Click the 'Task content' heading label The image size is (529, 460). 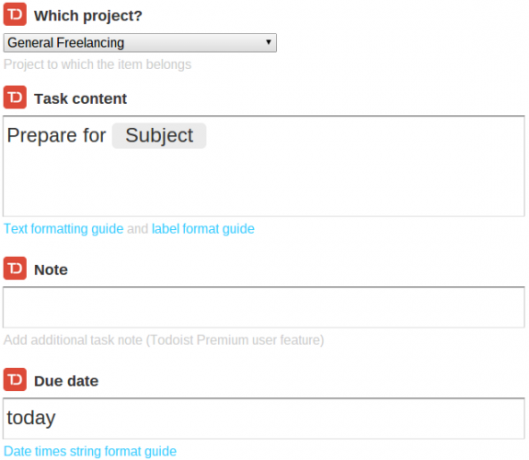pos(81,99)
